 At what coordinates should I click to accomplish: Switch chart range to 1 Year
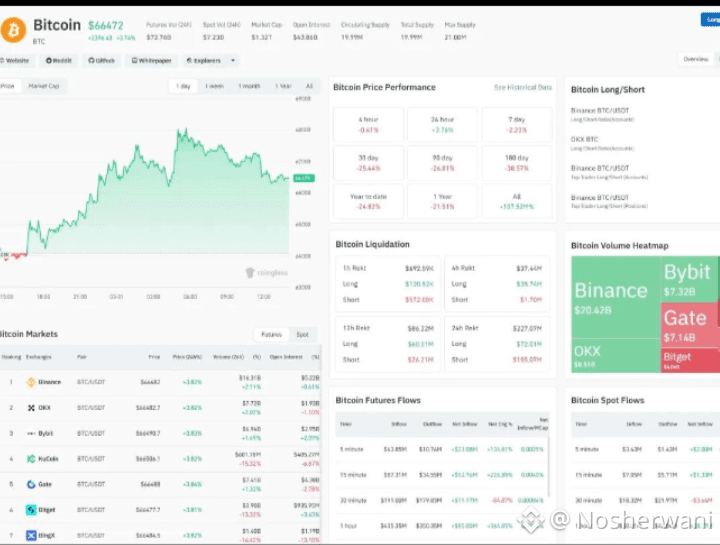point(283,86)
